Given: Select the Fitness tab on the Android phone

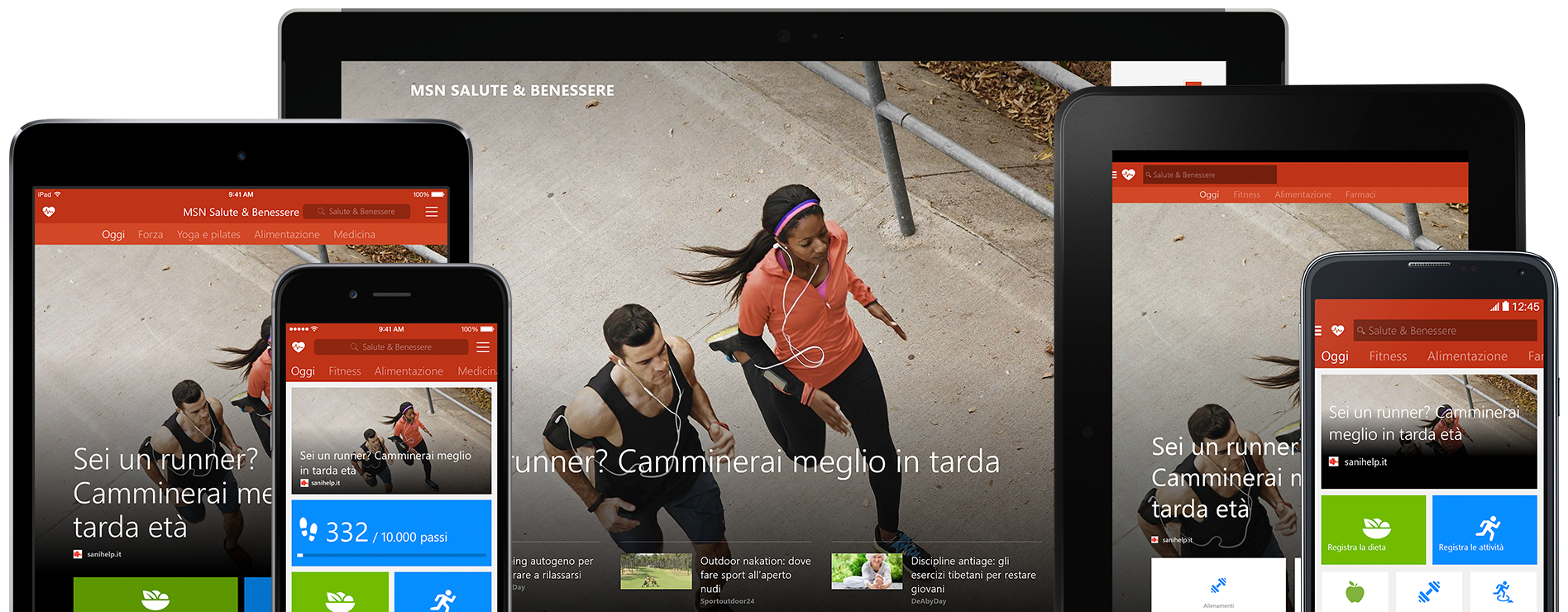Looking at the screenshot, I should coord(1388,356).
